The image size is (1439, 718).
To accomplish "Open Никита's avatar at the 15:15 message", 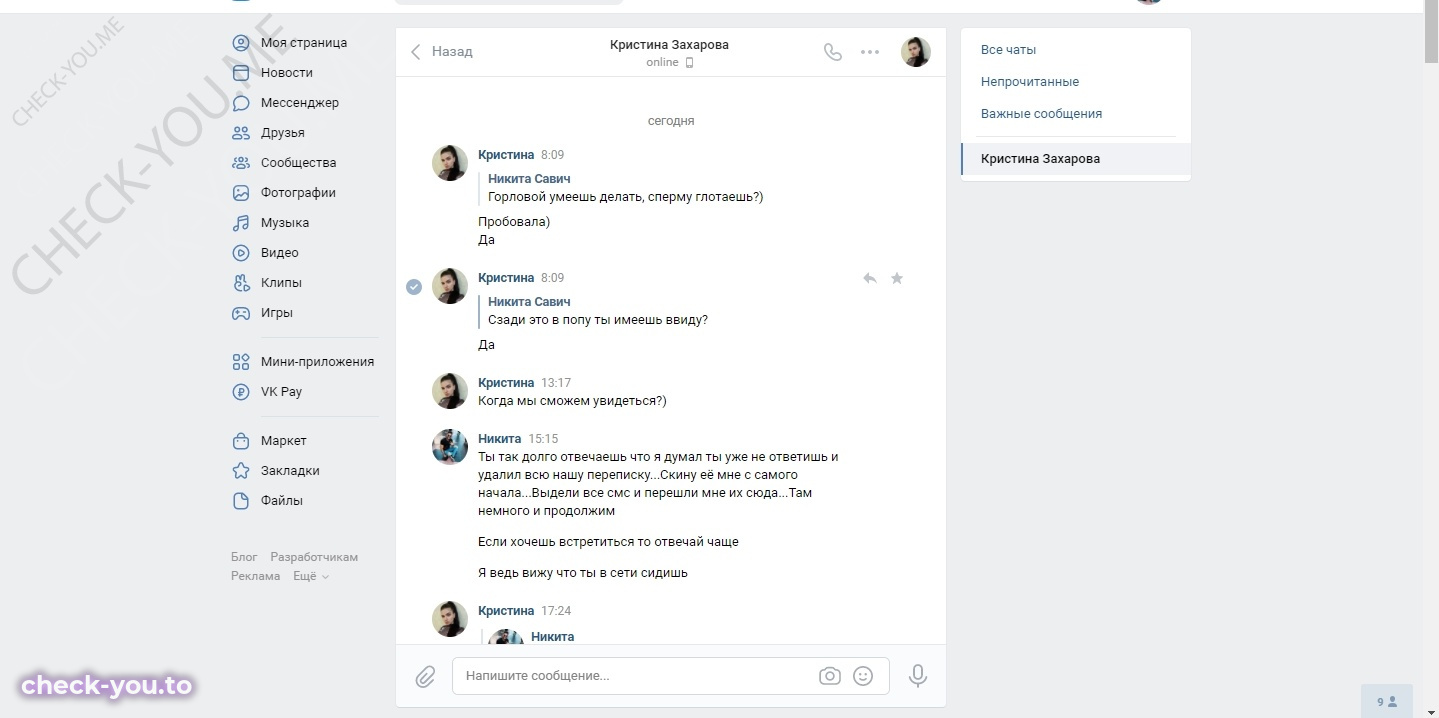I will tap(450, 447).
